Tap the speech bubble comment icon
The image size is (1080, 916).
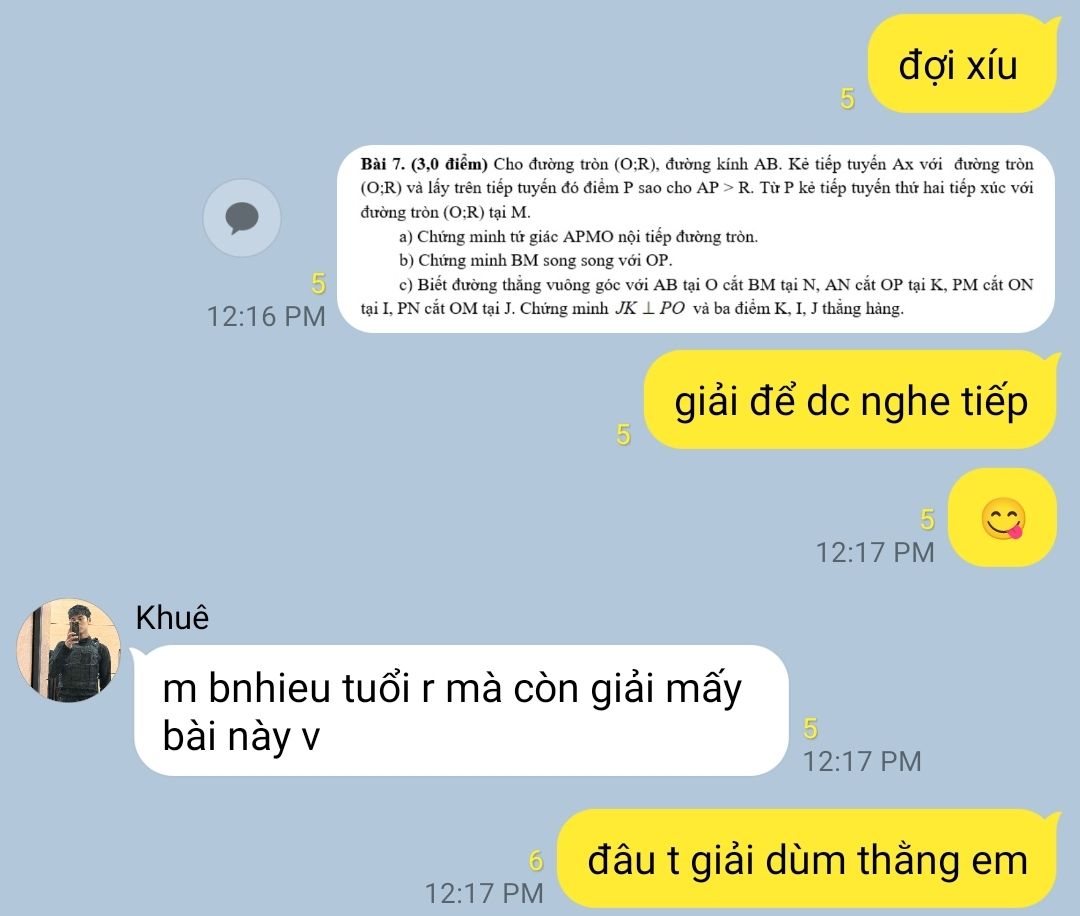click(242, 218)
